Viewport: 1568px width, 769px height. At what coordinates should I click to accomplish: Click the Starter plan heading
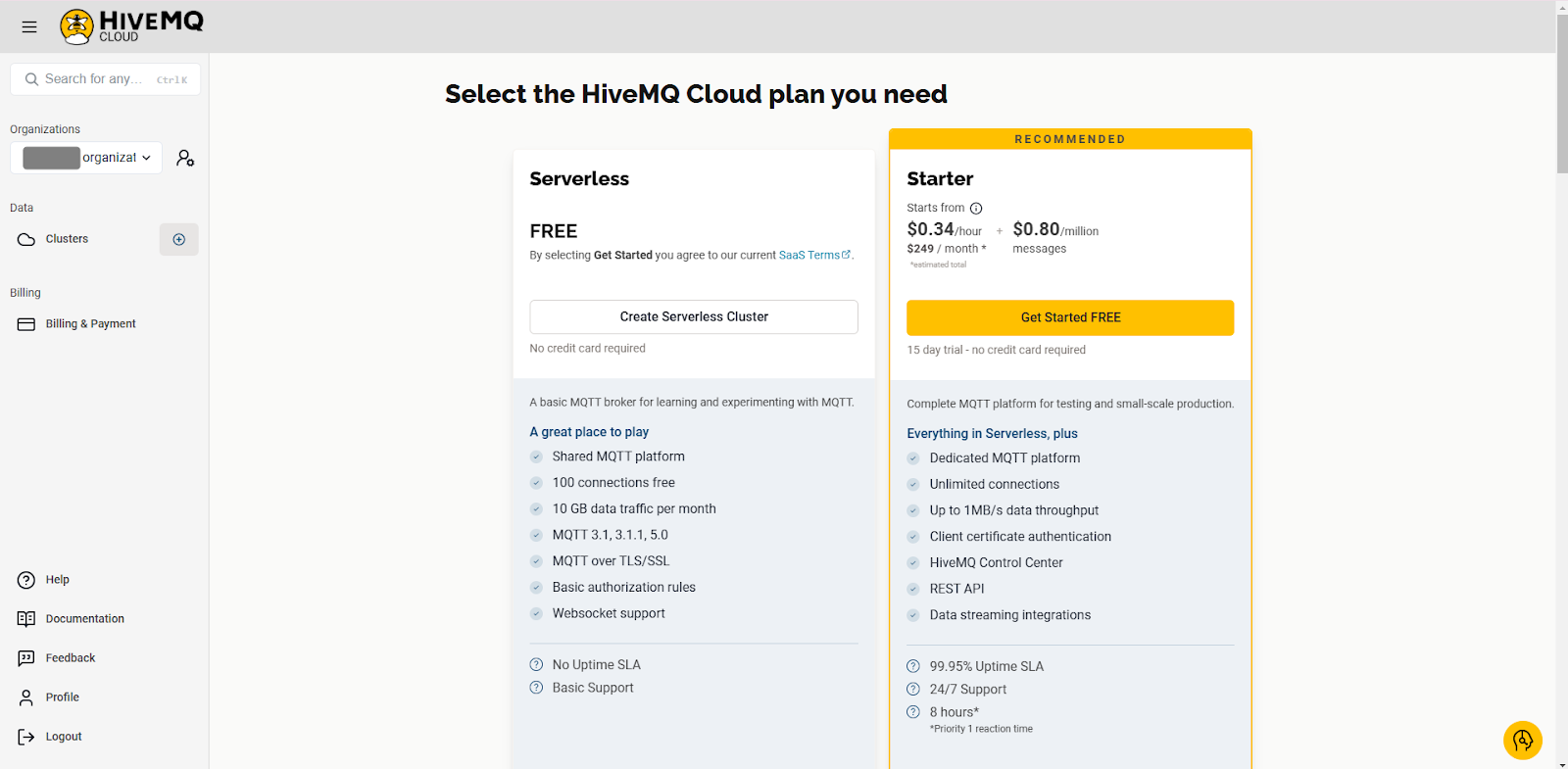[940, 179]
